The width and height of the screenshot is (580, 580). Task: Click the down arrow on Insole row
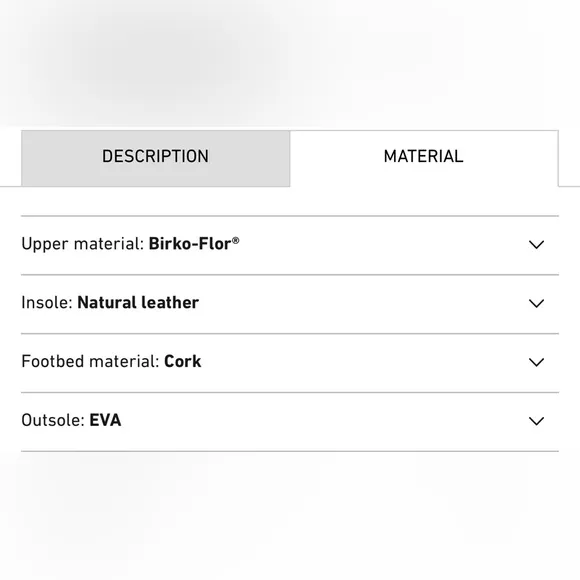[x=536, y=303]
